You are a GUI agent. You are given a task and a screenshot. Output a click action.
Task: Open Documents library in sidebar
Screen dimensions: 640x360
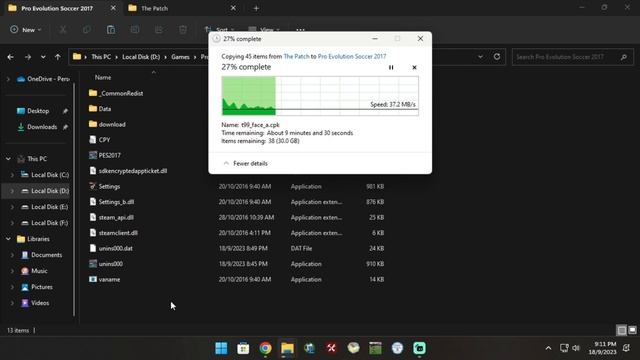click(46, 255)
